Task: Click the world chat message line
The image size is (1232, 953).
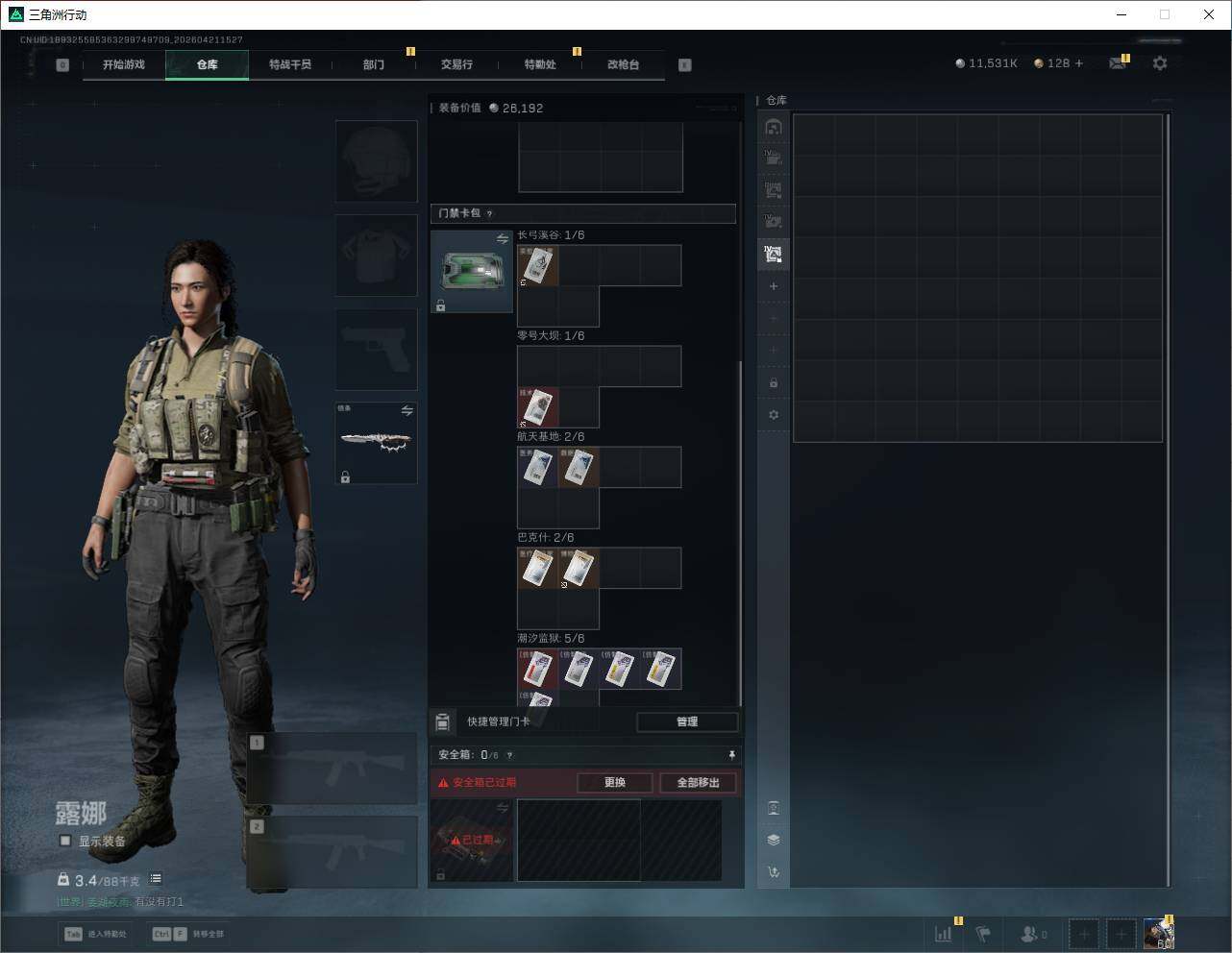Action: click(120, 902)
